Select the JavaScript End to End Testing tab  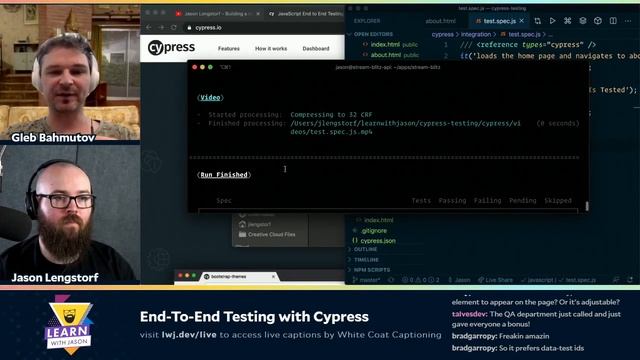point(306,13)
